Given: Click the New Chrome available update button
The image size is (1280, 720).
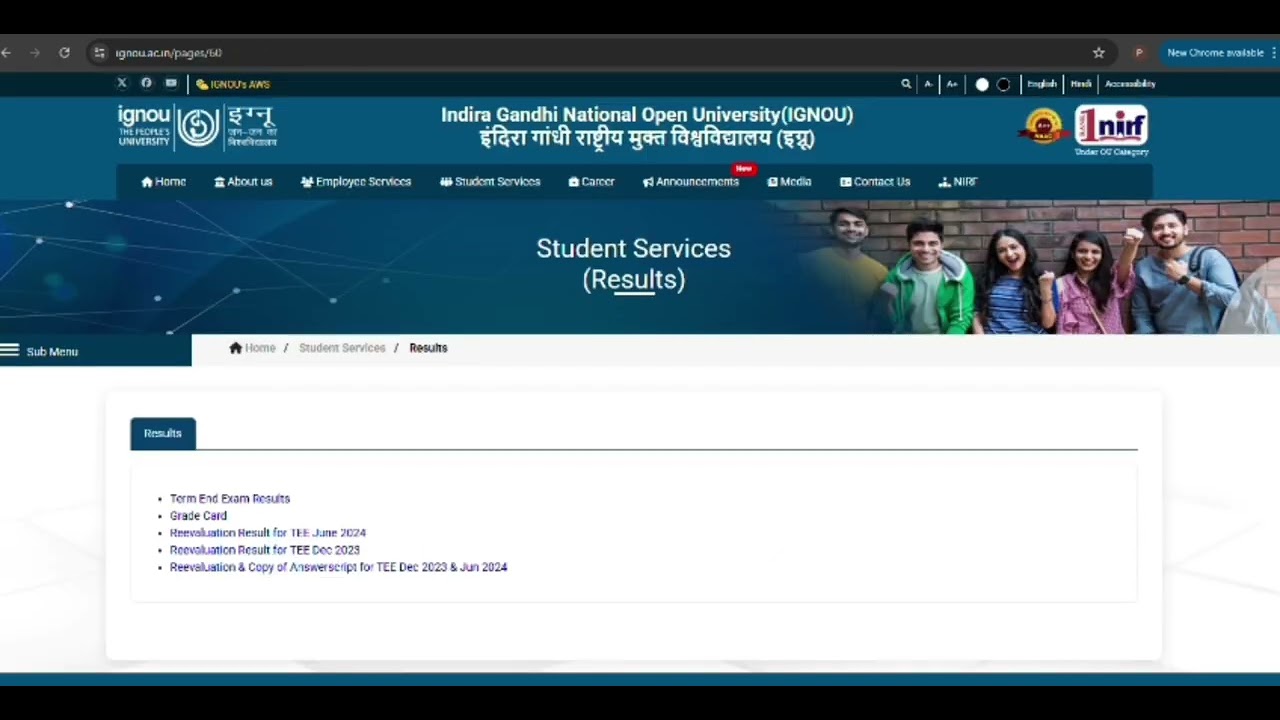Looking at the screenshot, I should (1215, 53).
